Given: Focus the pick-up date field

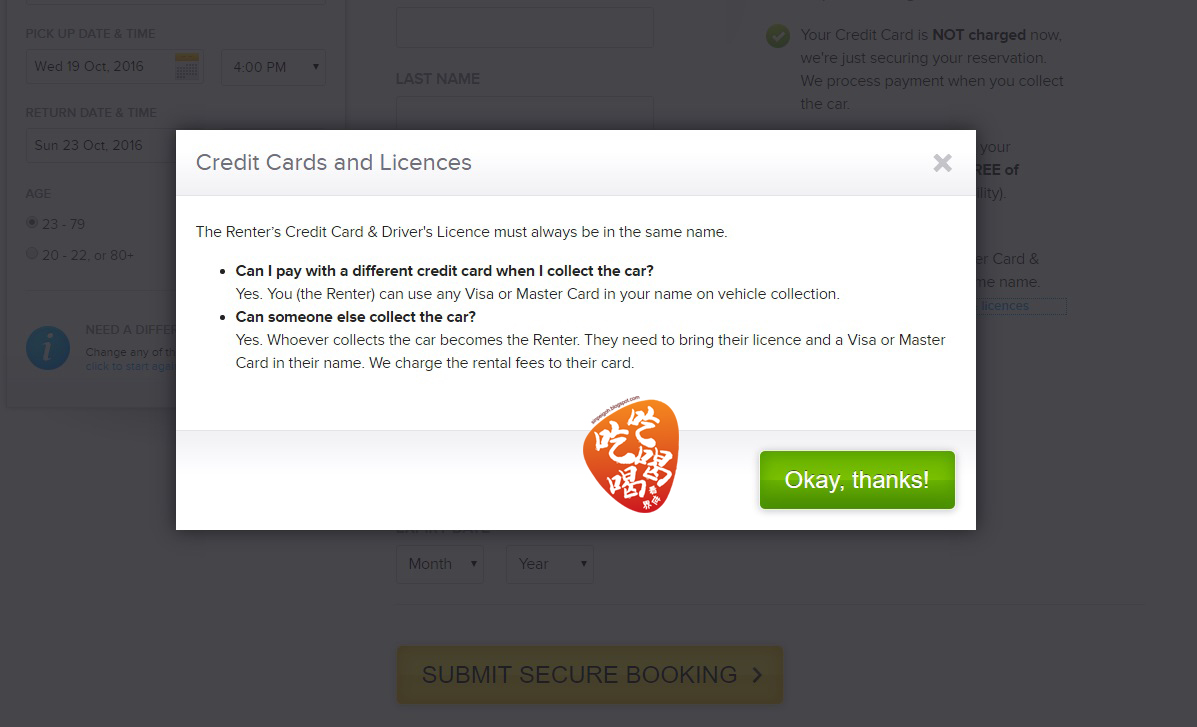Looking at the screenshot, I should pyautogui.click(x=100, y=67).
